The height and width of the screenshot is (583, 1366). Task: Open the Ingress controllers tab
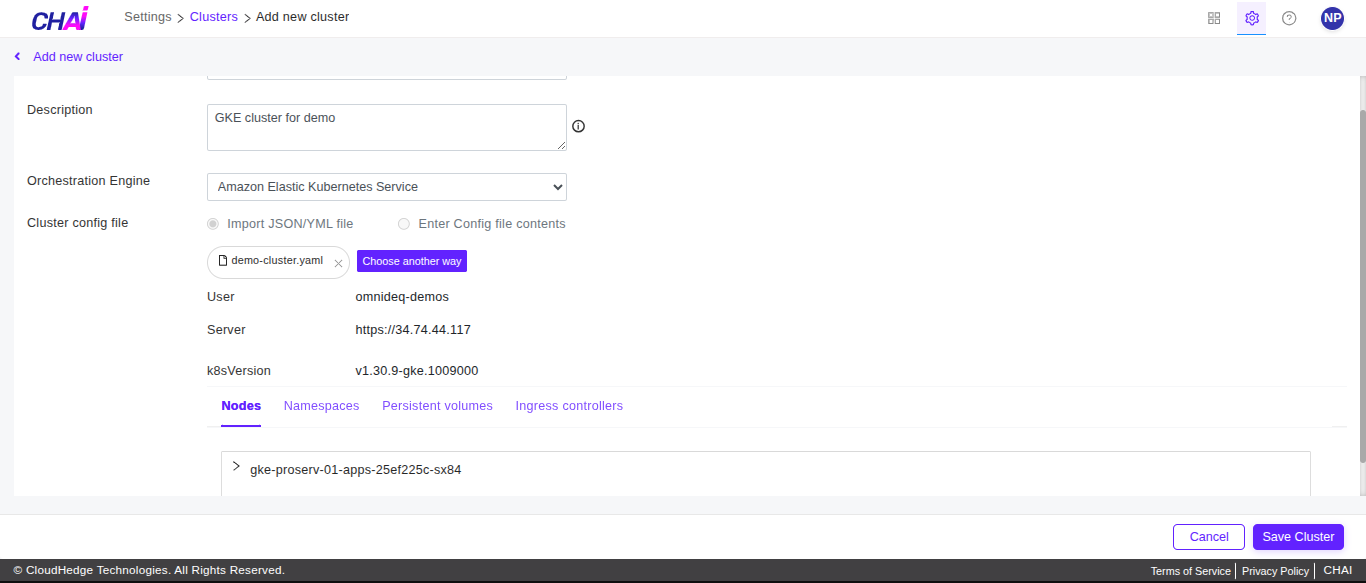click(569, 406)
